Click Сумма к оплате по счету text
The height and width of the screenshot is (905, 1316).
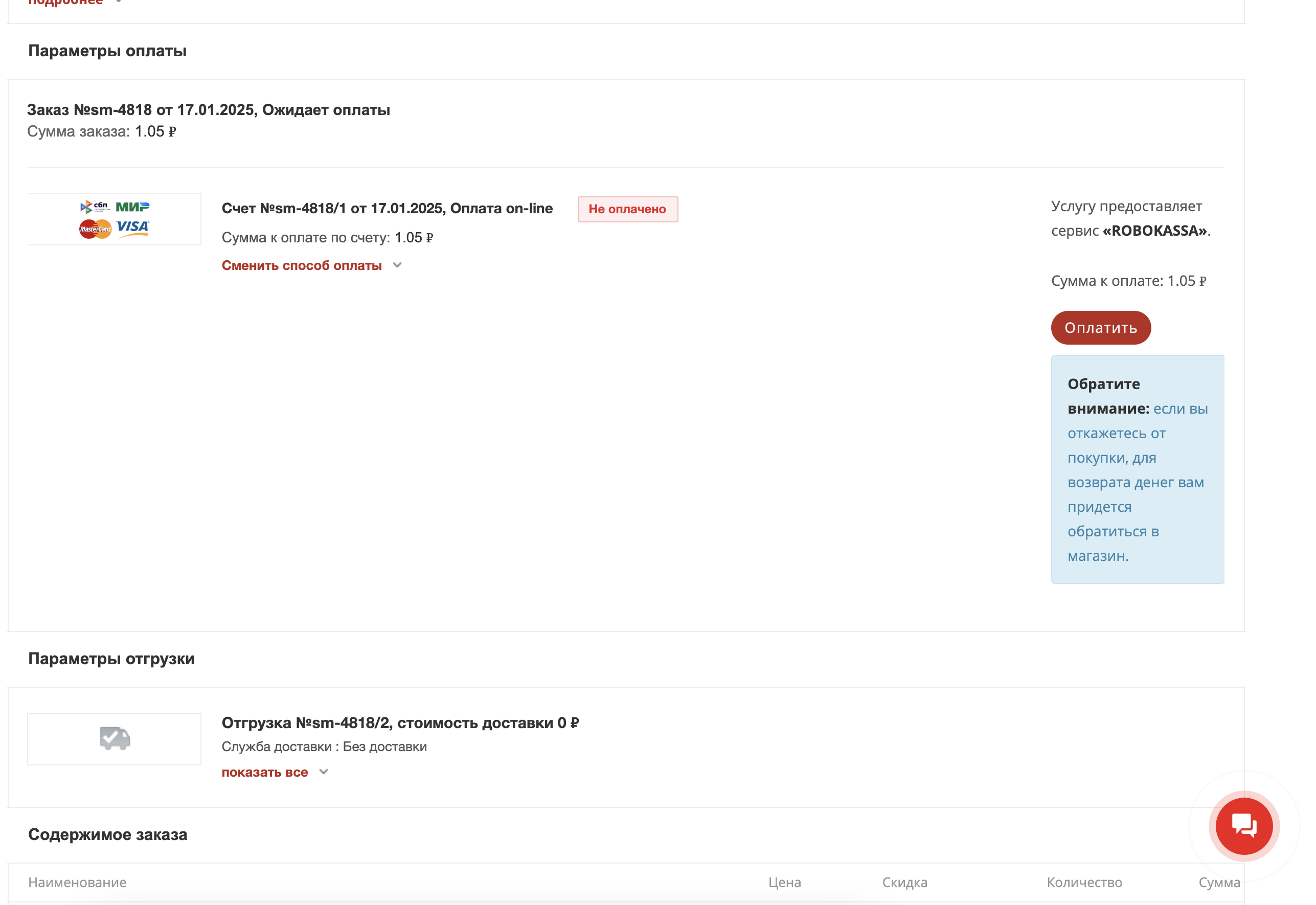coord(327,238)
